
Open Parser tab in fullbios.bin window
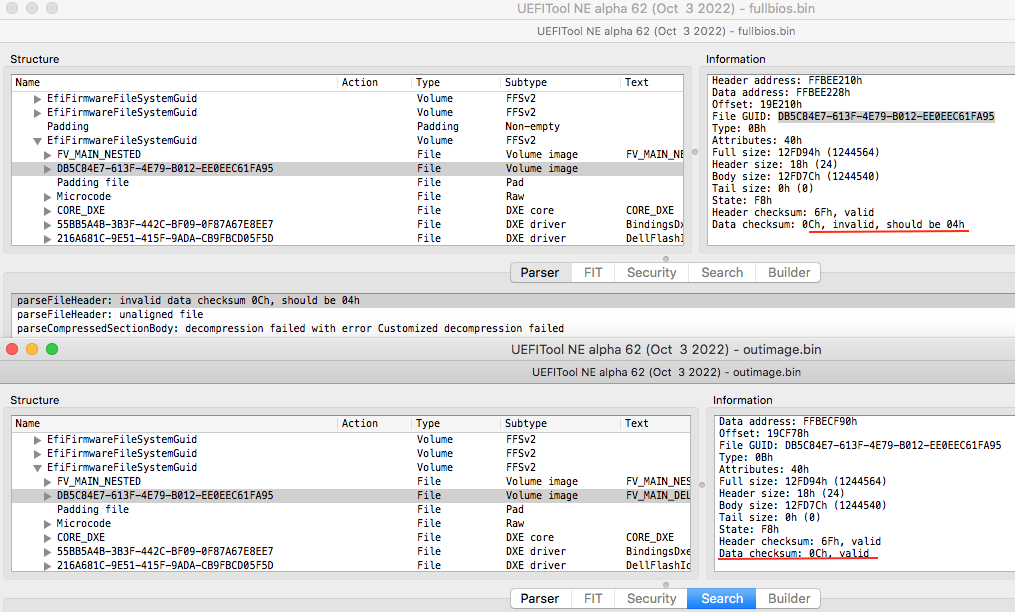click(541, 273)
